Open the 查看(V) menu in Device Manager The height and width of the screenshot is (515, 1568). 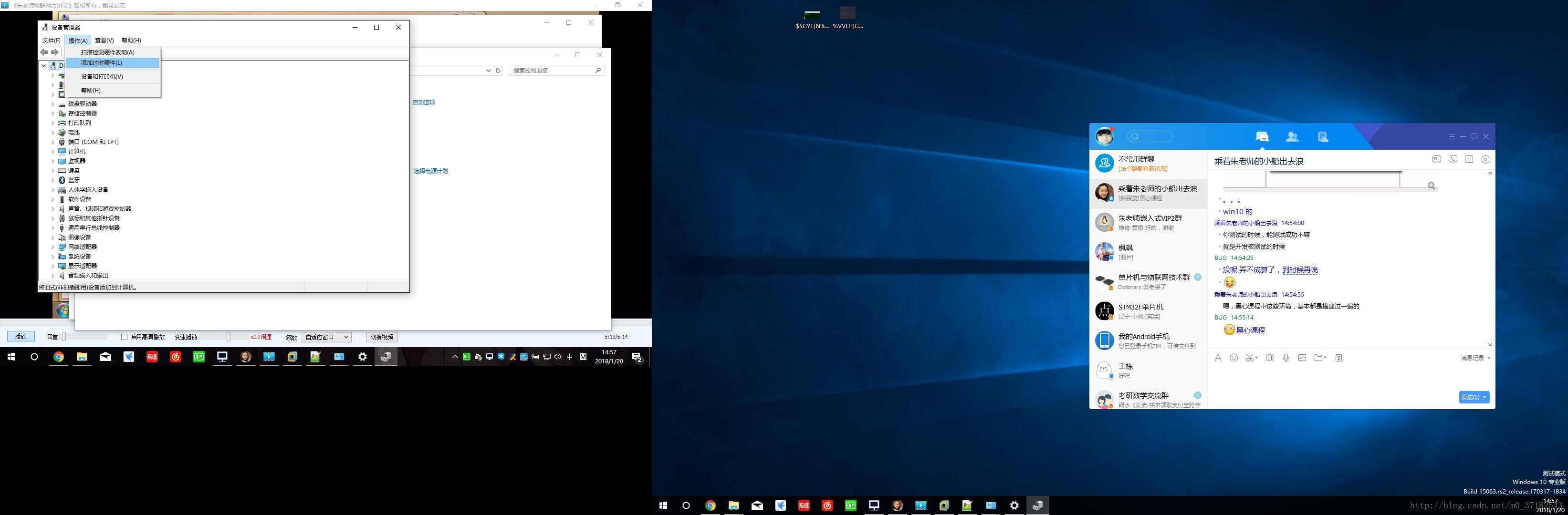(104, 41)
